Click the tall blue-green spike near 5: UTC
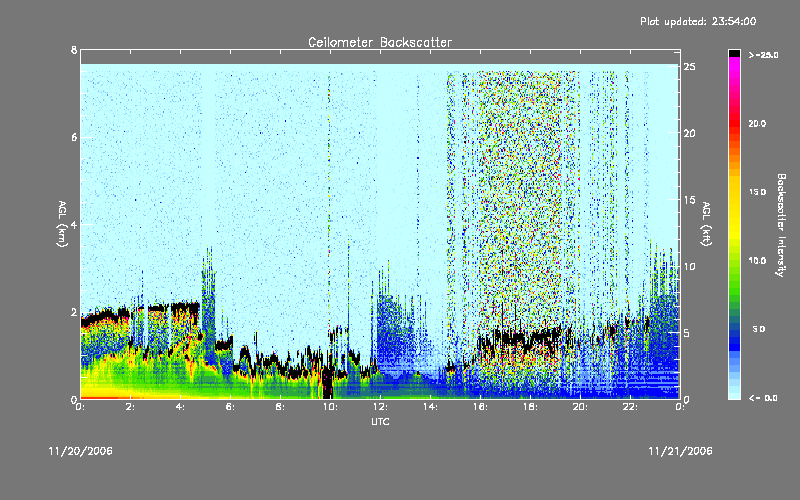The height and width of the screenshot is (500, 800). pos(208,306)
